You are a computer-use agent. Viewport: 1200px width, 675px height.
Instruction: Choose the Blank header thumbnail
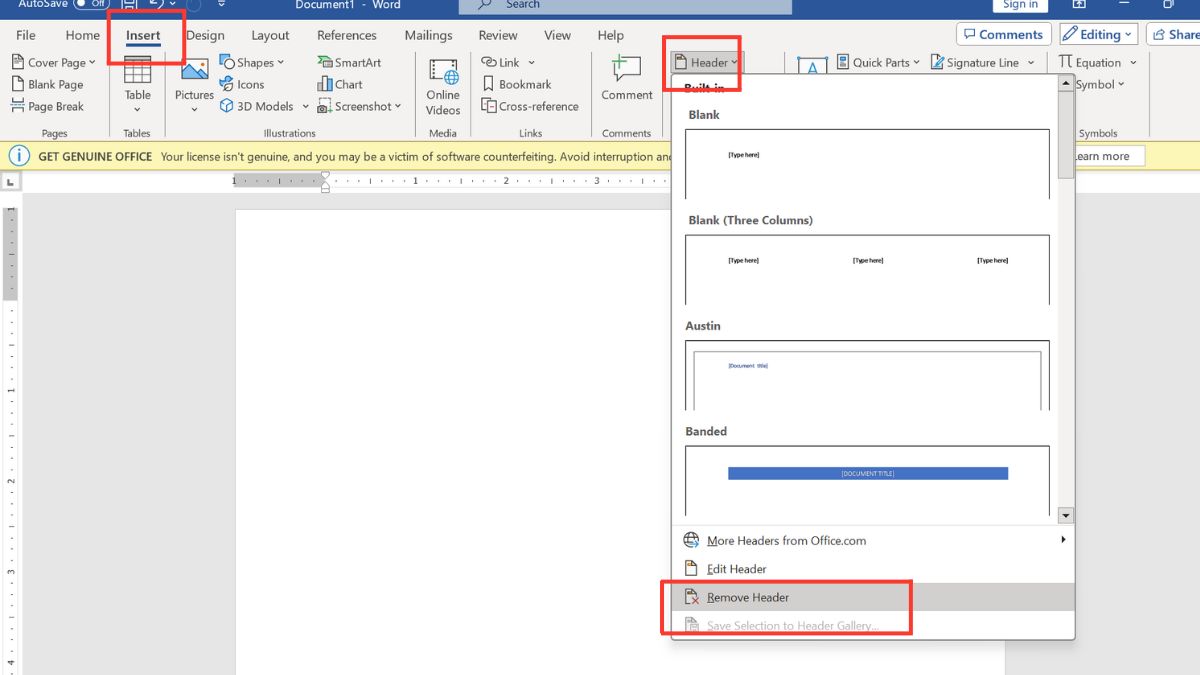tap(867, 164)
